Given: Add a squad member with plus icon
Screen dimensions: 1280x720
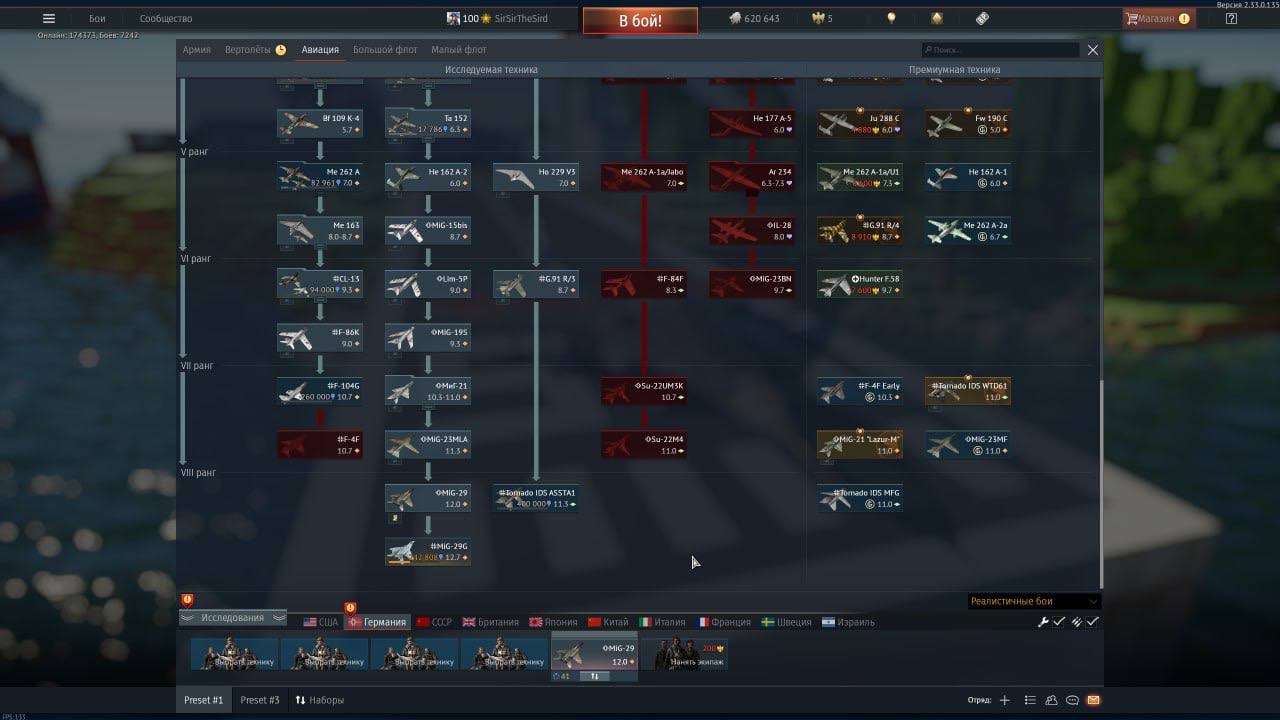Looking at the screenshot, I should click(1005, 700).
